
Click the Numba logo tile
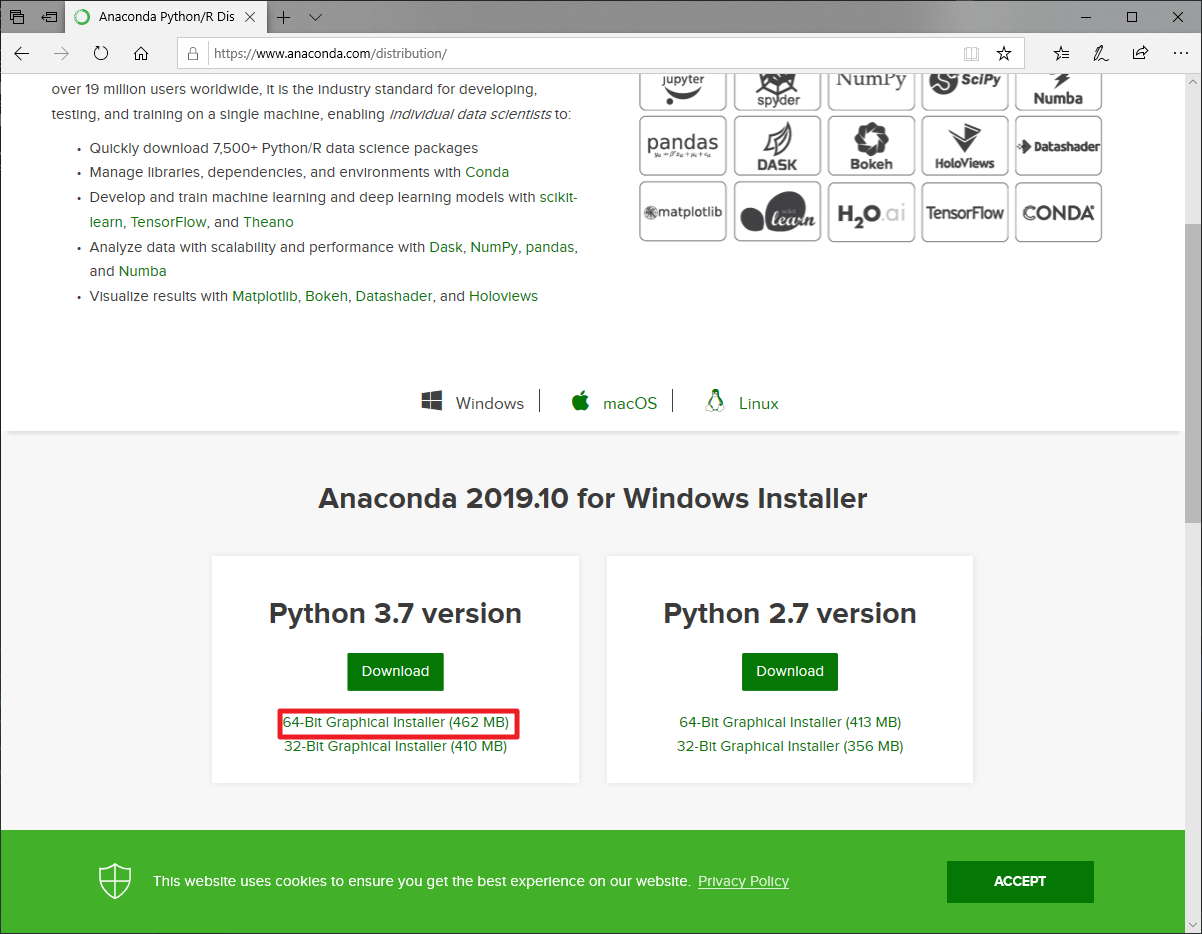click(x=1058, y=92)
